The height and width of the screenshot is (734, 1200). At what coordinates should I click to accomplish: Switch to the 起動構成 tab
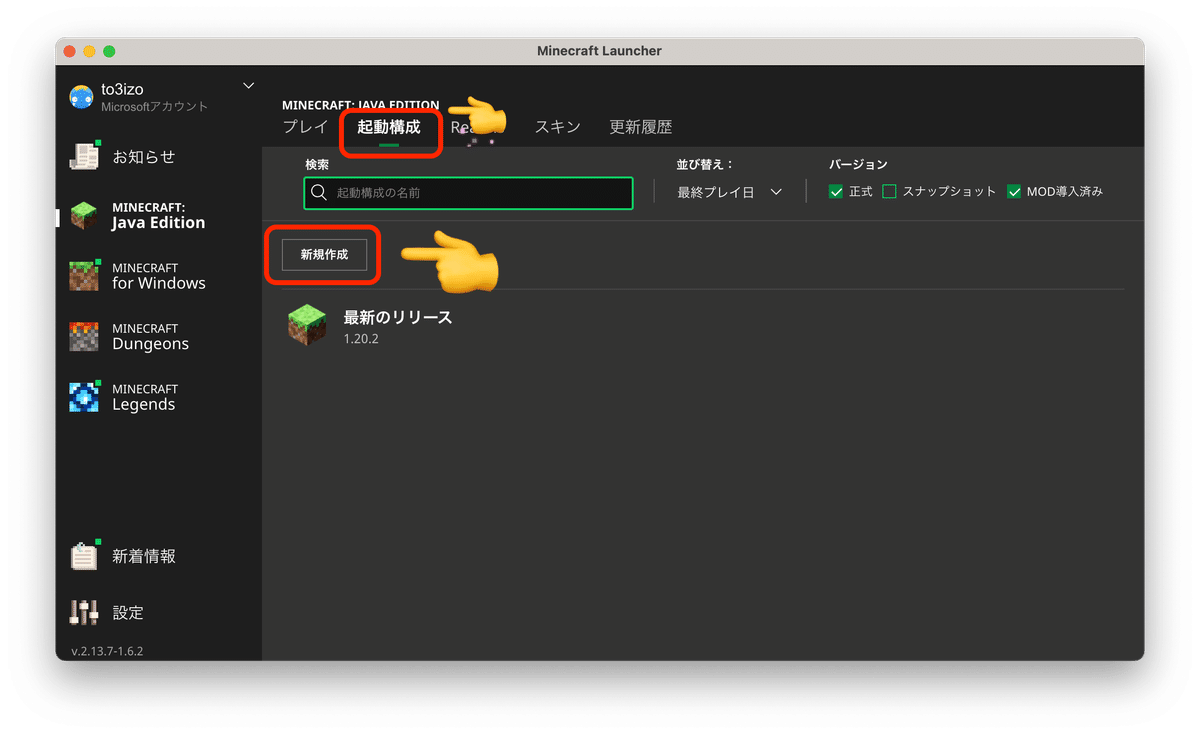pos(389,127)
